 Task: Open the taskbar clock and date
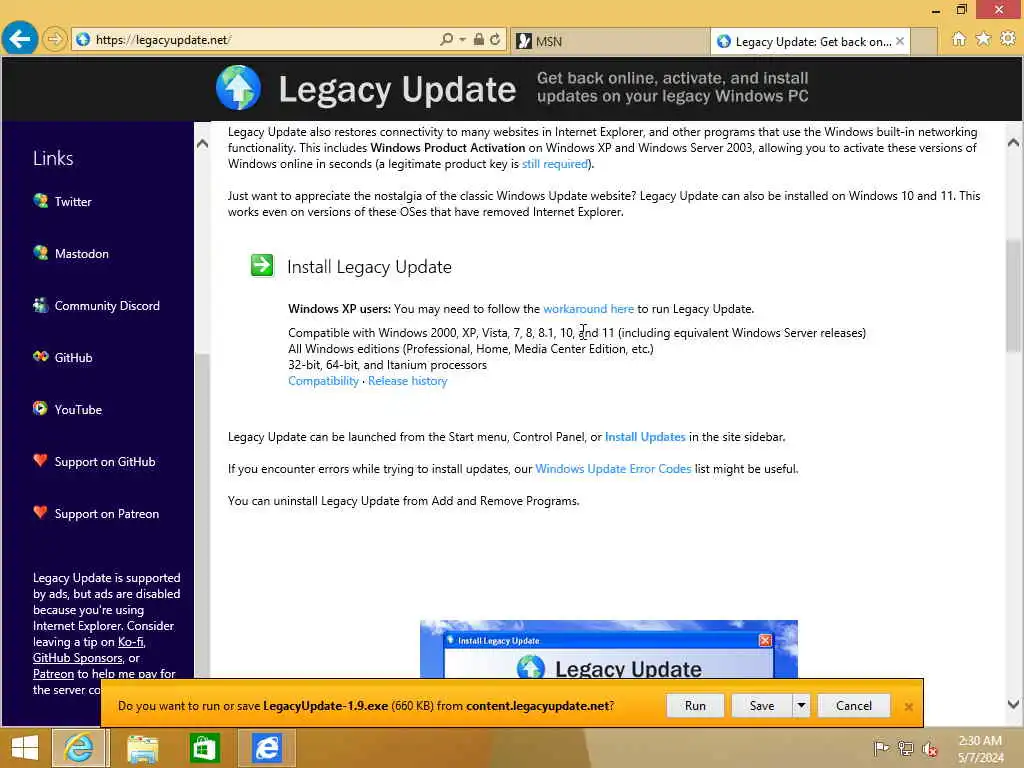point(980,749)
